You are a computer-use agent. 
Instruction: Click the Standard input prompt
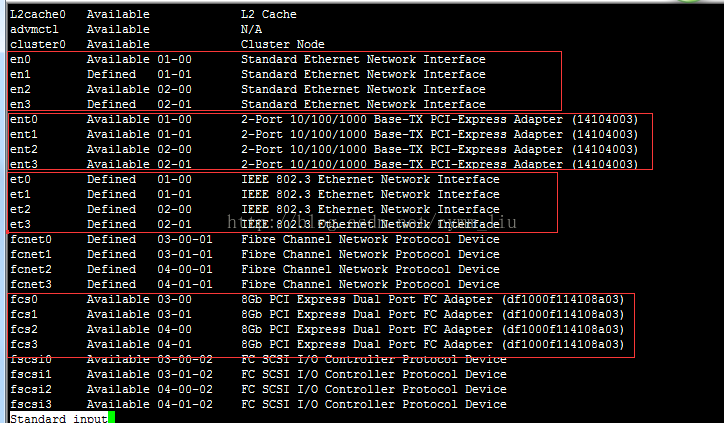click(59, 418)
